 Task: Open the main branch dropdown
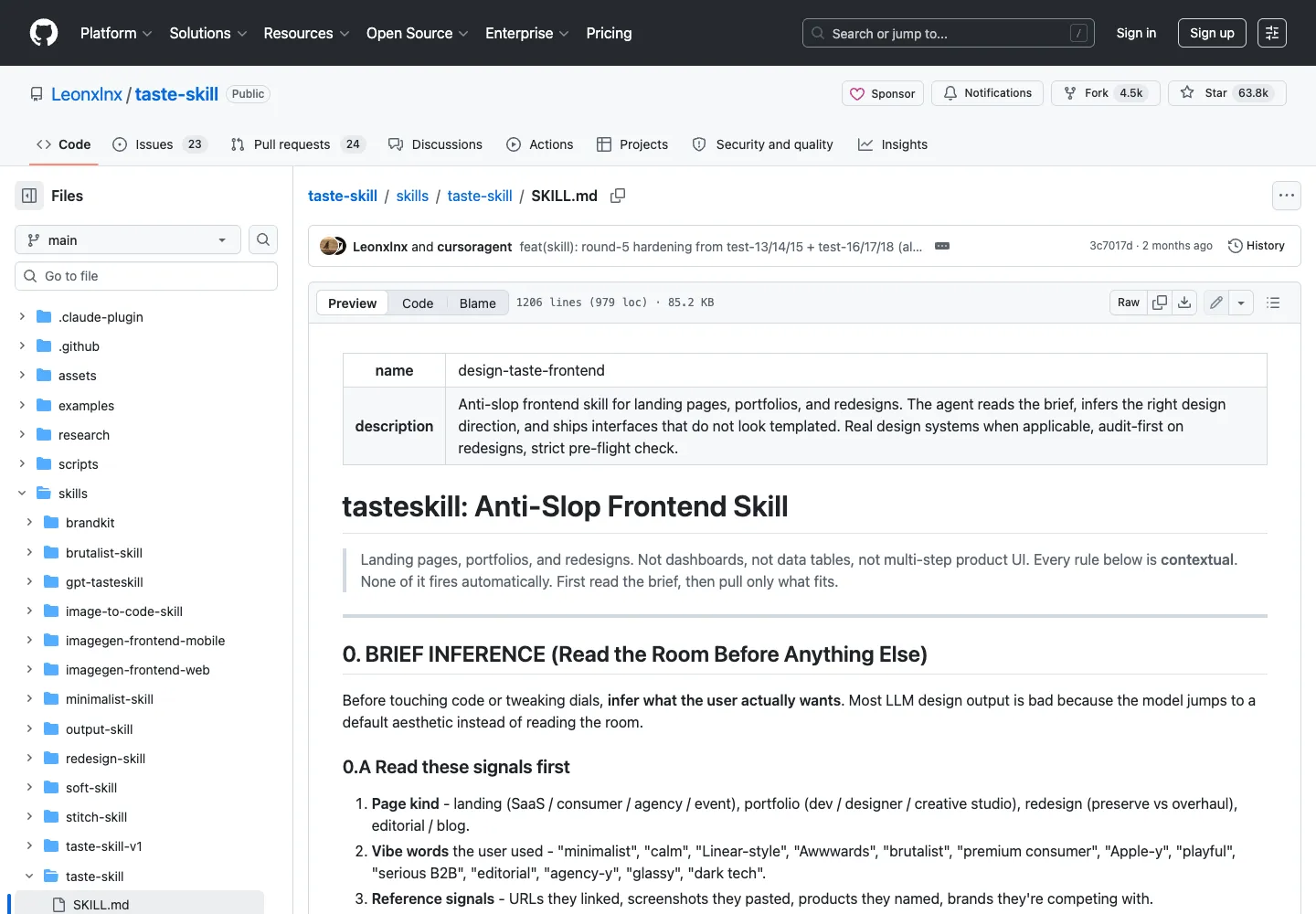(128, 239)
